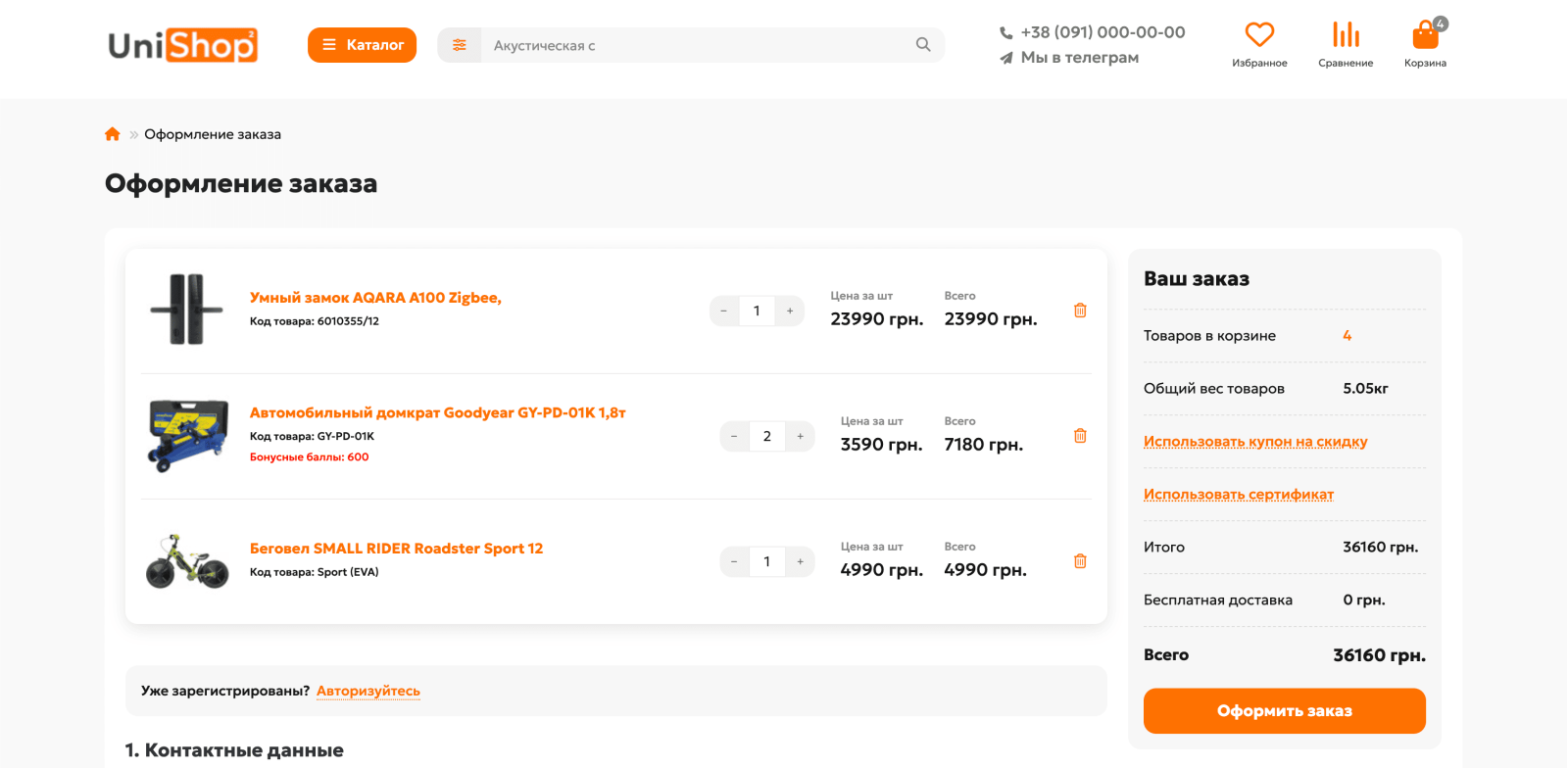Select total 4990 грн. for SMALL RIDER
The image size is (1568, 768).
985,570
